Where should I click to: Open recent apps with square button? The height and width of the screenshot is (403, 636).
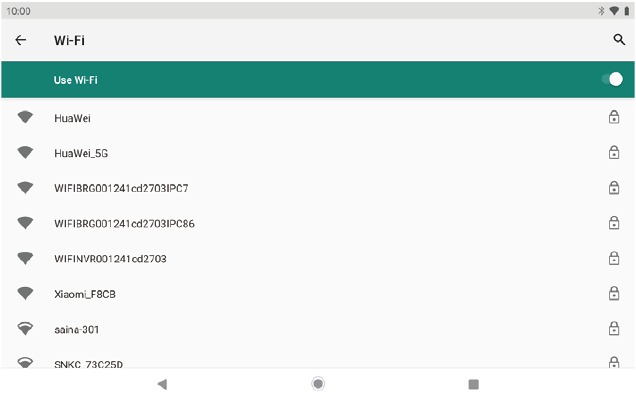[473, 384]
